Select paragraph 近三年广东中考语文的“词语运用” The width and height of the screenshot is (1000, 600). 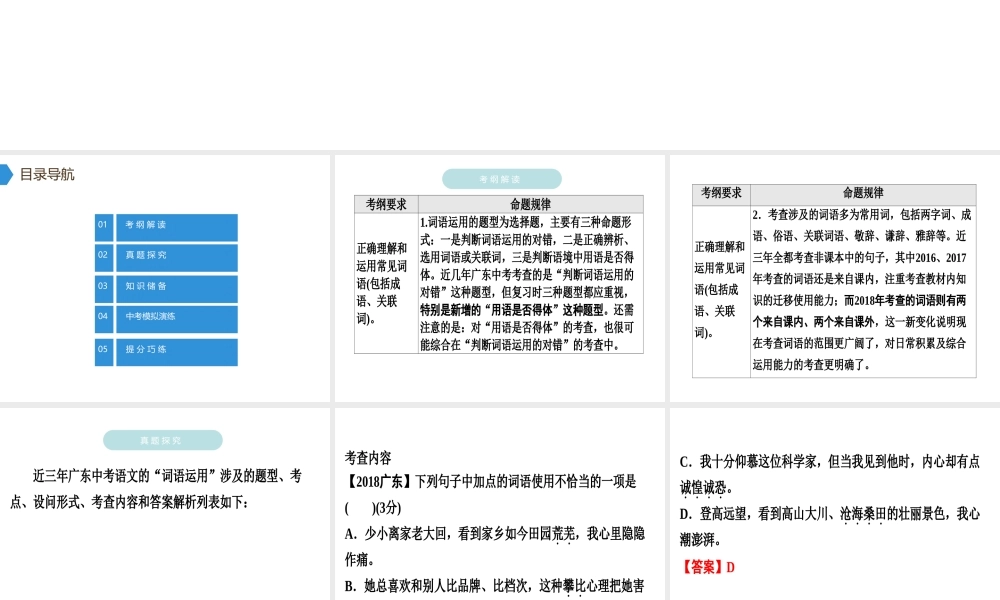point(156,489)
